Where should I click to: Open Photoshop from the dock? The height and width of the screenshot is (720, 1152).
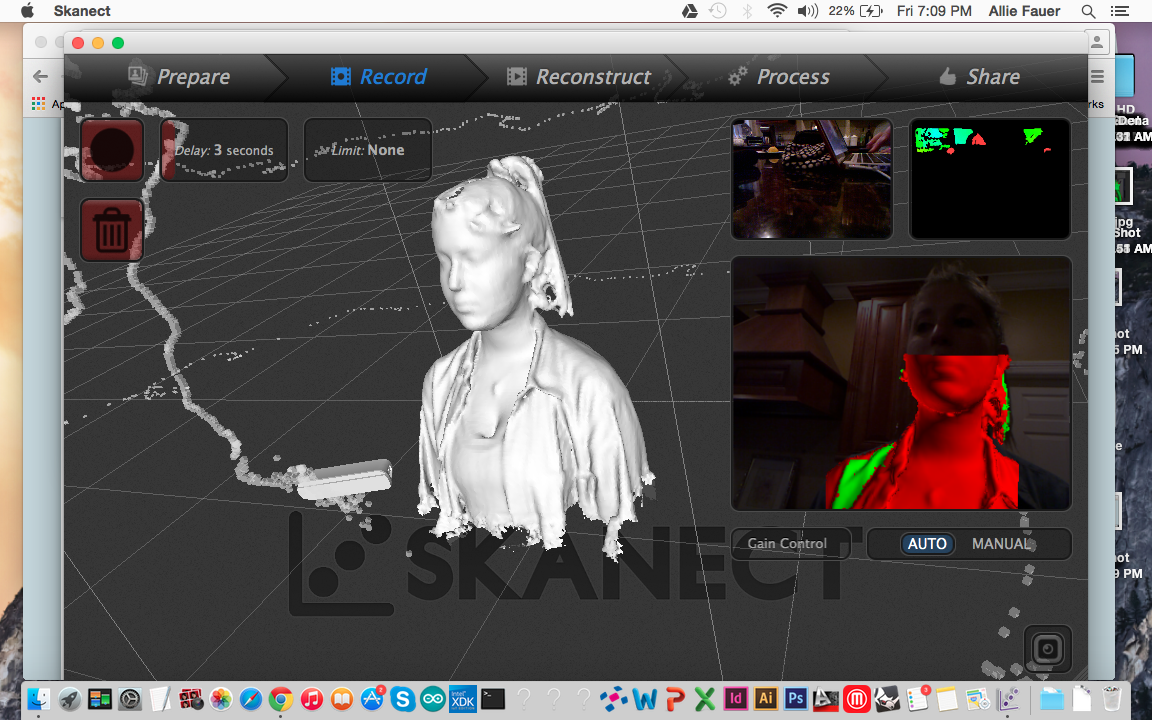coord(796,699)
